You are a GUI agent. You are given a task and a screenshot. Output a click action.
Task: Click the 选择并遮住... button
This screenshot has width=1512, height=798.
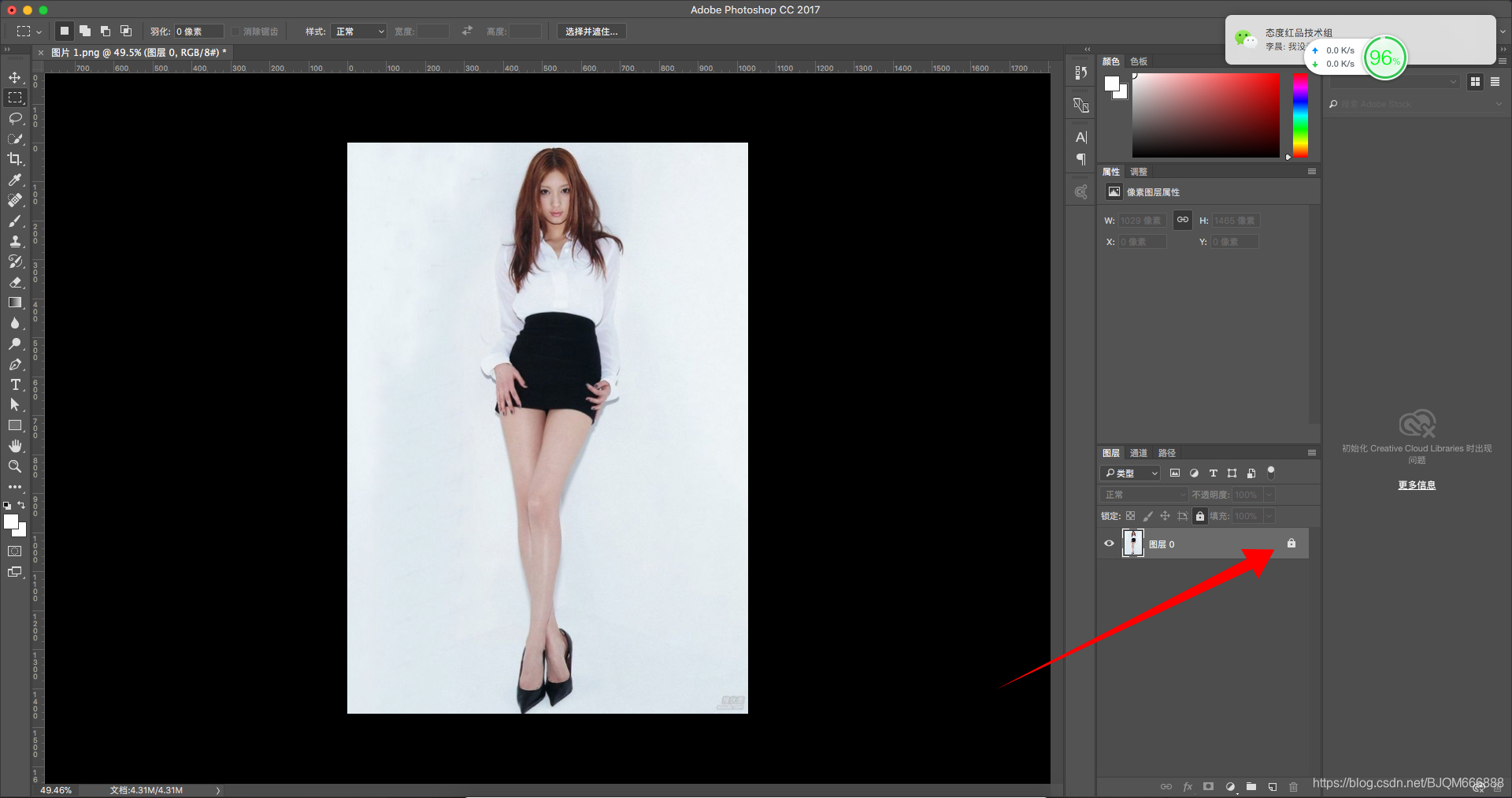pos(591,32)
